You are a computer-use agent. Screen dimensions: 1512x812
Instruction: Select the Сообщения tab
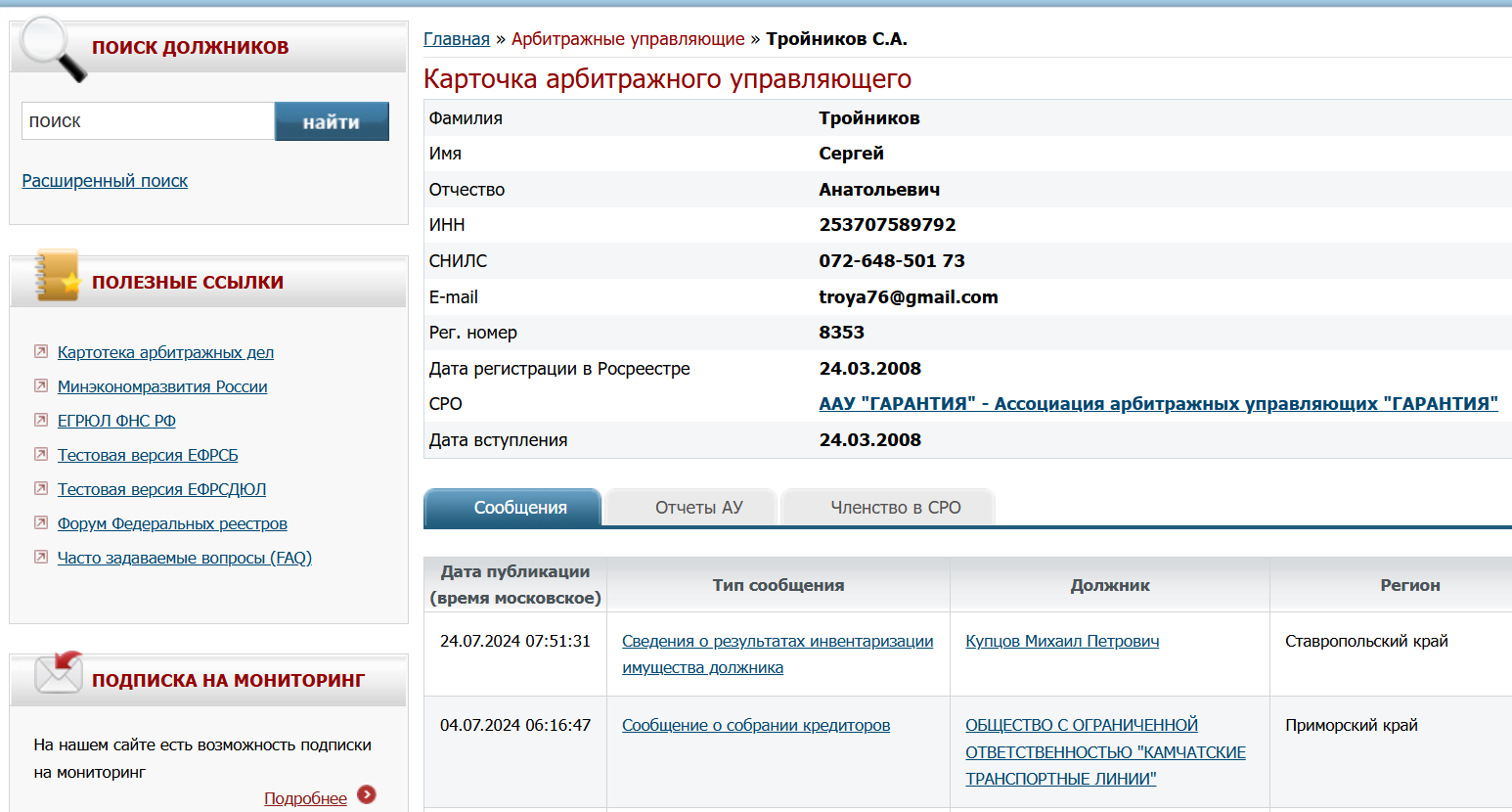[x=520, y=508]
